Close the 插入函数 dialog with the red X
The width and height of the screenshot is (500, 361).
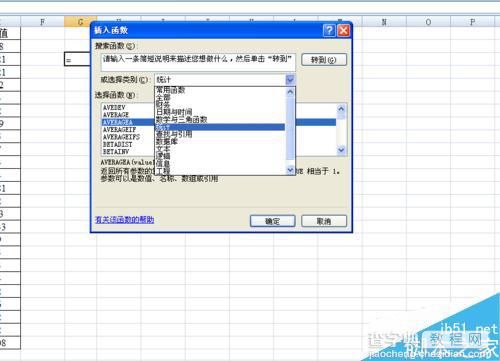[343, 31]
